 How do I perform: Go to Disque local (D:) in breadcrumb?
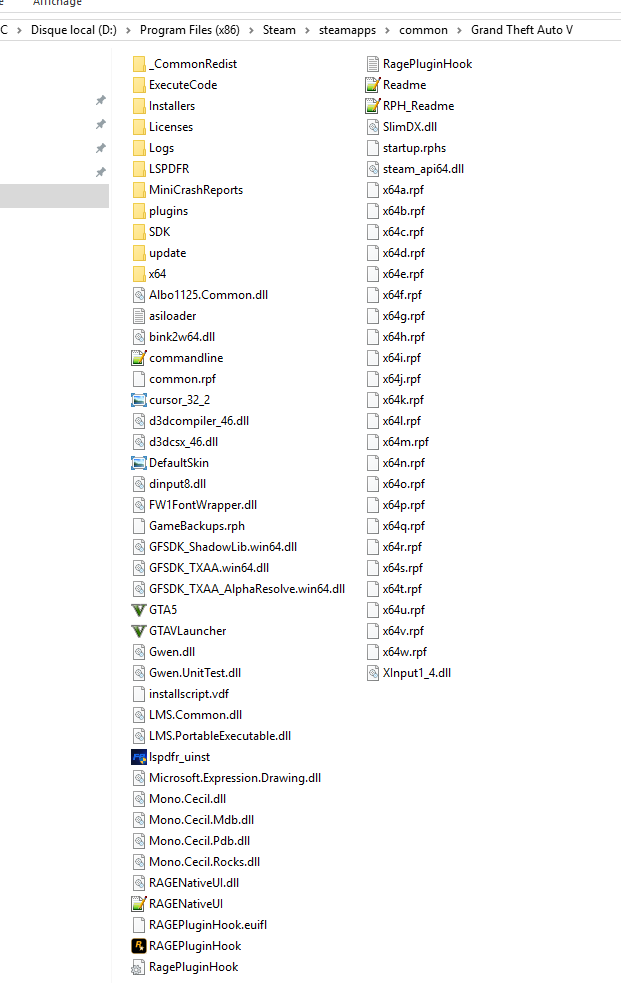click(74, 30)
